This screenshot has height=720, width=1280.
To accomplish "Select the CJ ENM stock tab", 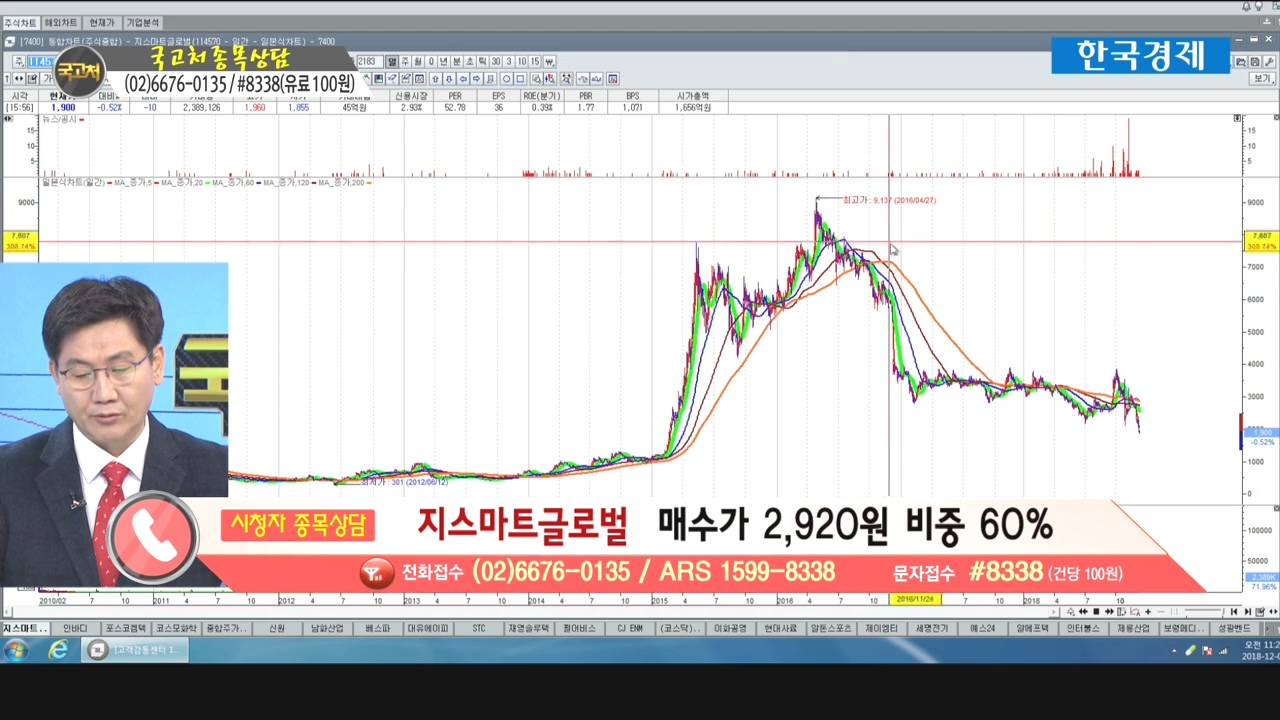I will point(628,628).
